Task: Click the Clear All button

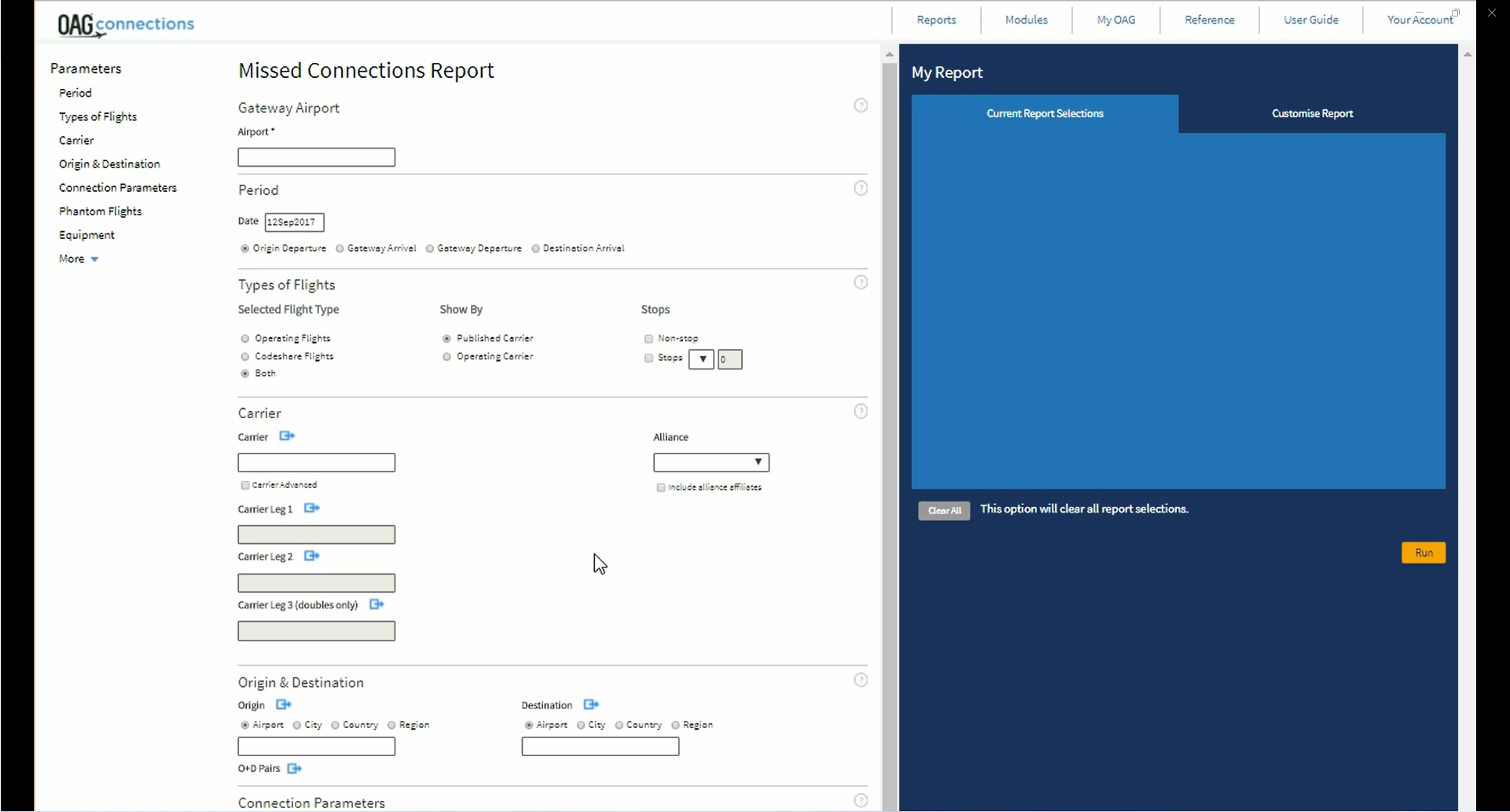Action: (x=944, y=511)
